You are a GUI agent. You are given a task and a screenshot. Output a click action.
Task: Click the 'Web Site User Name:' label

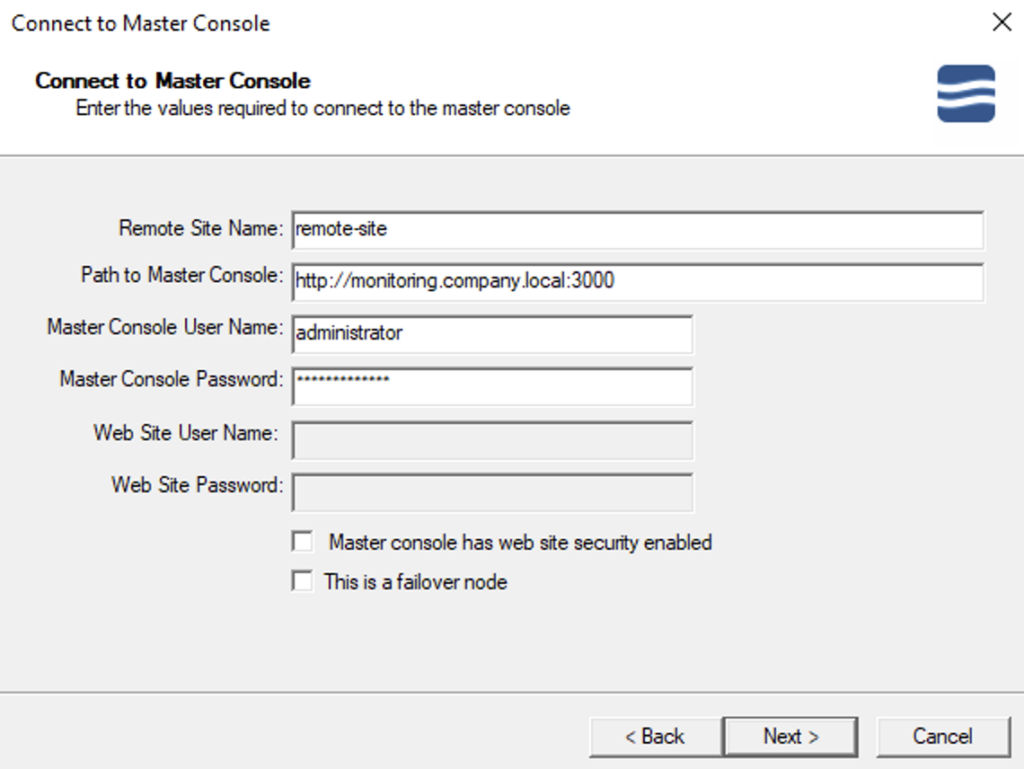click(x=186, y=433)
